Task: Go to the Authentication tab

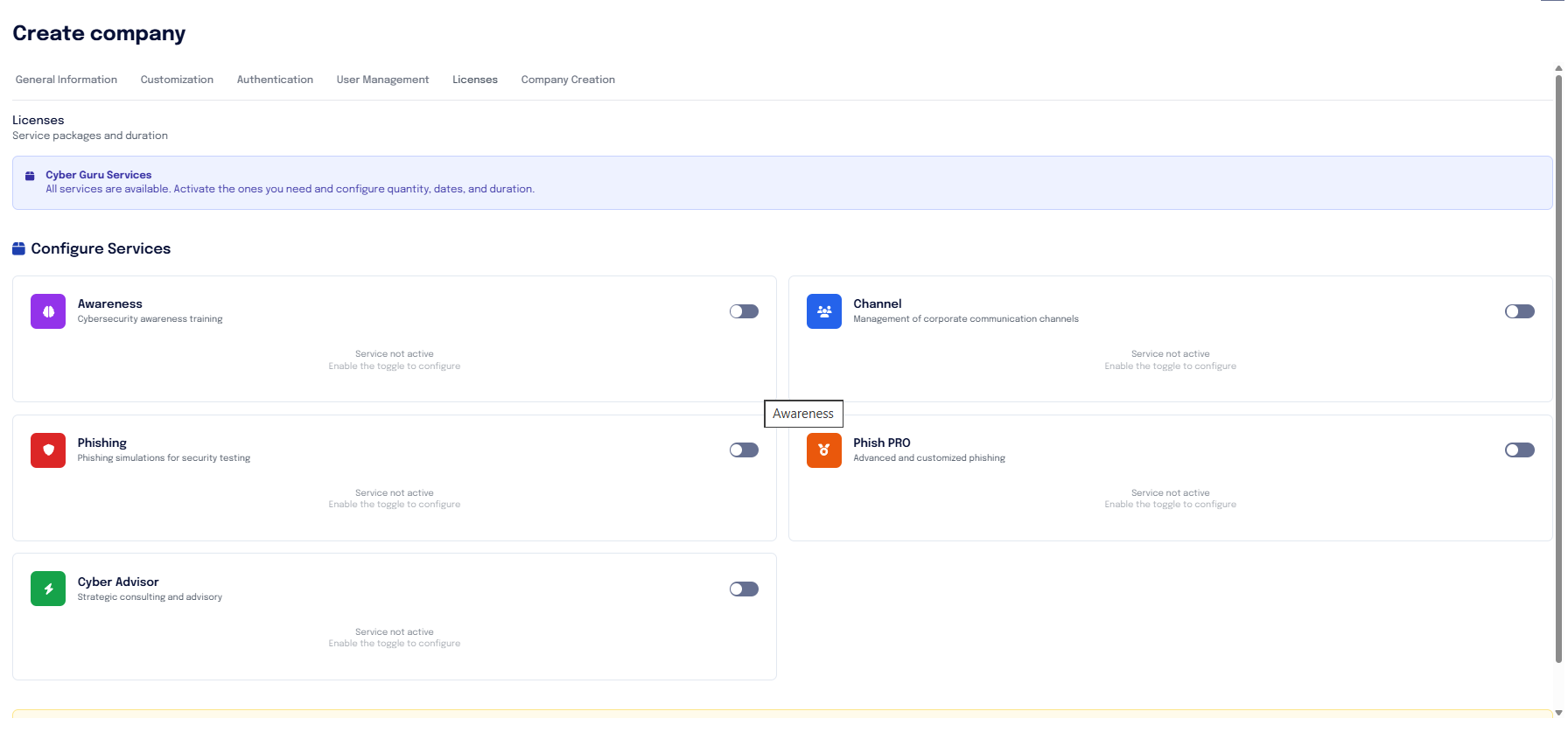Action: pyautogui.click(x=275, y=80)
